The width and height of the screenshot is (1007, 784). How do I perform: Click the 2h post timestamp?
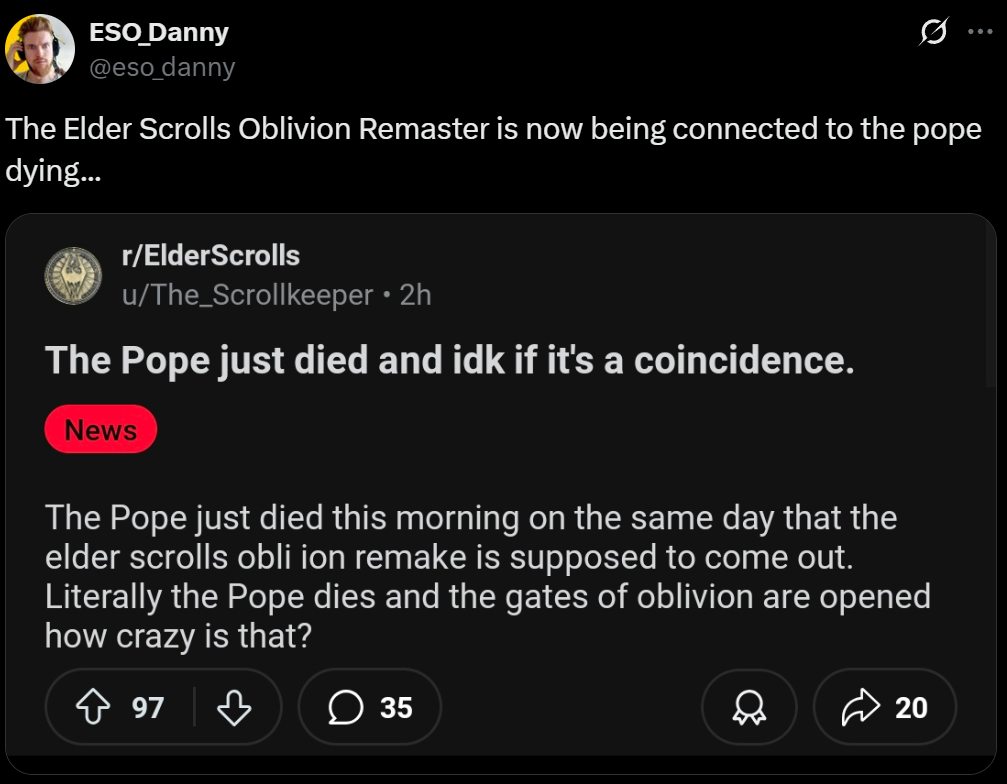coord(415,296)
